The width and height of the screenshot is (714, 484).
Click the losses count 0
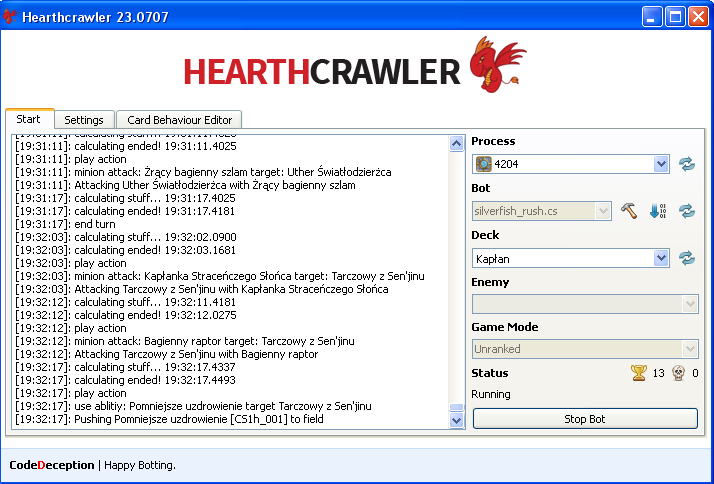(695, 373)
